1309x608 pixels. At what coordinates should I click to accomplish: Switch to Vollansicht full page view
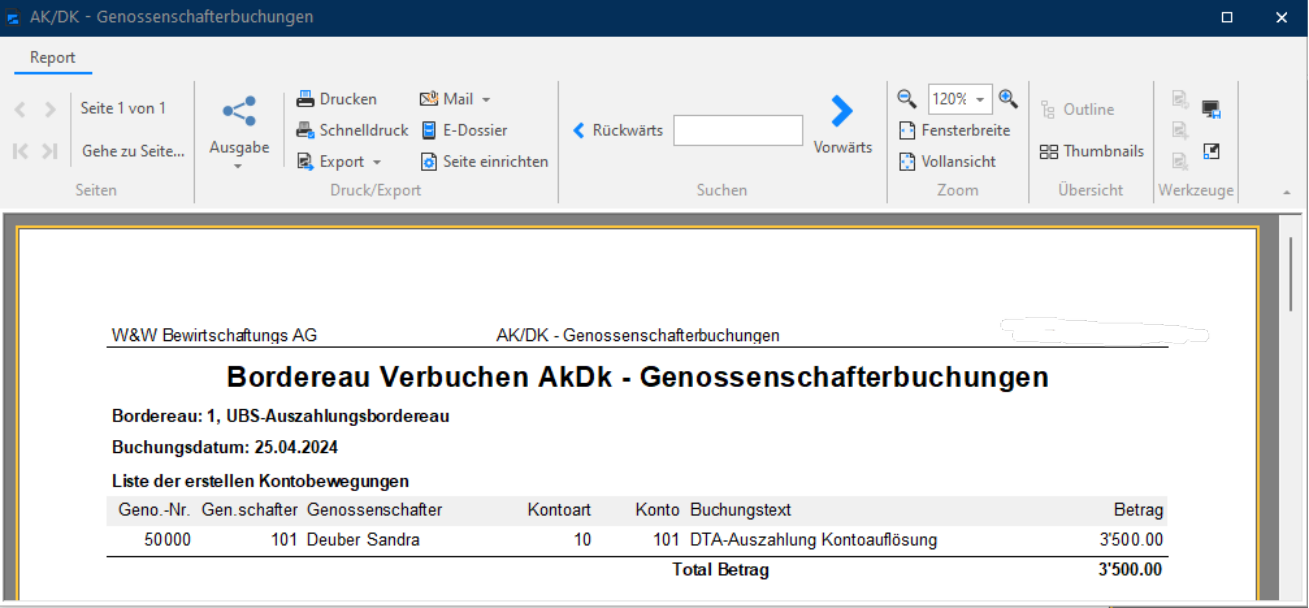click(x=946, y=161)
